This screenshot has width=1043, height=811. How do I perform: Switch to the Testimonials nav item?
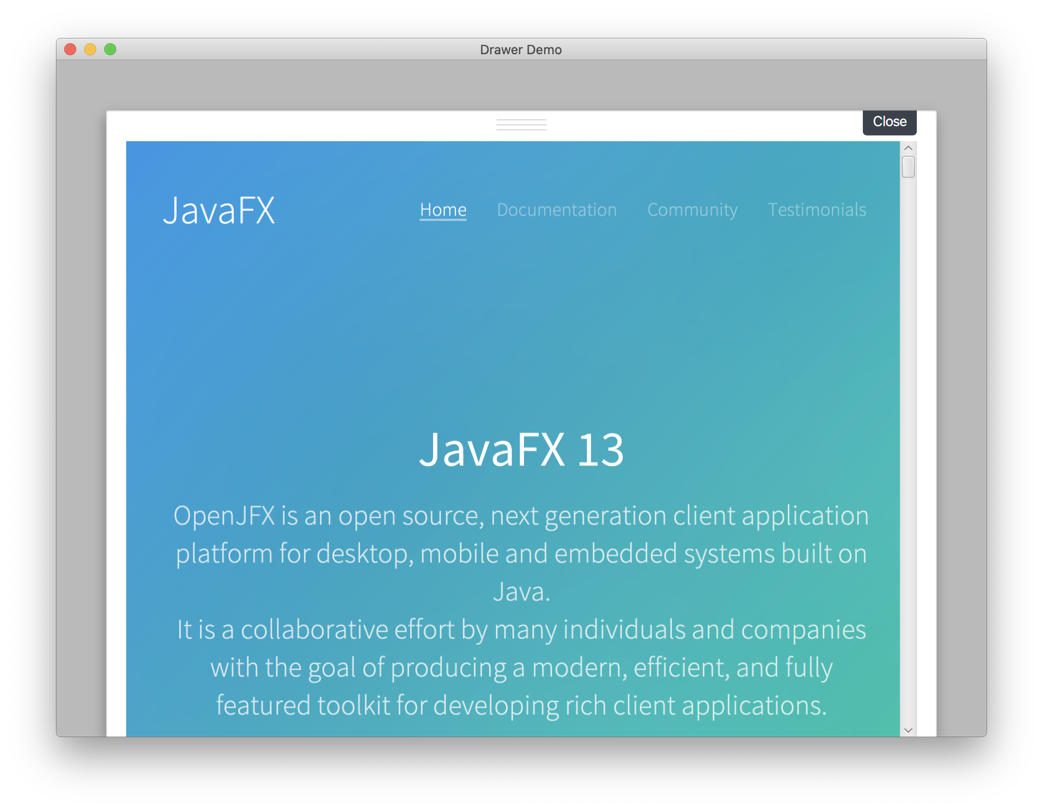point(817,210)
